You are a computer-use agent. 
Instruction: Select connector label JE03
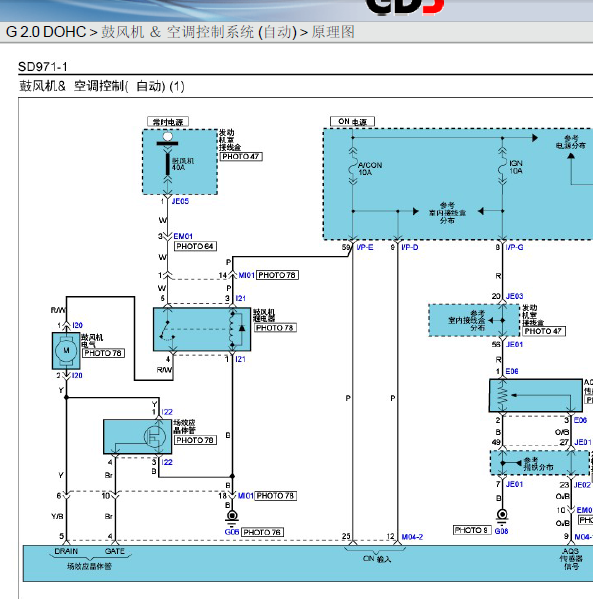coord(514,296)
